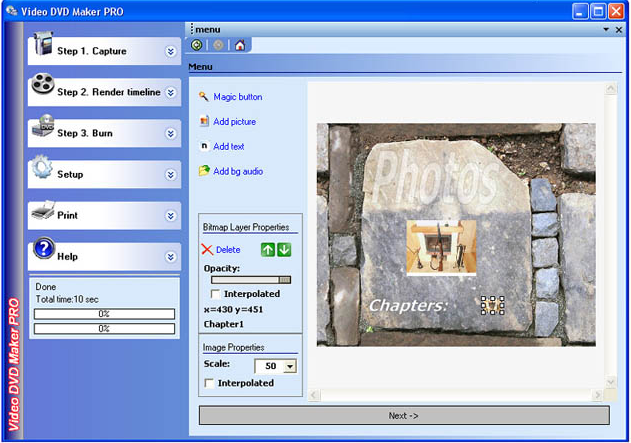Viewport: 631px width, 443px height.
Task: Expand Step 2. Render timeline section
Action: coord(171,93)
